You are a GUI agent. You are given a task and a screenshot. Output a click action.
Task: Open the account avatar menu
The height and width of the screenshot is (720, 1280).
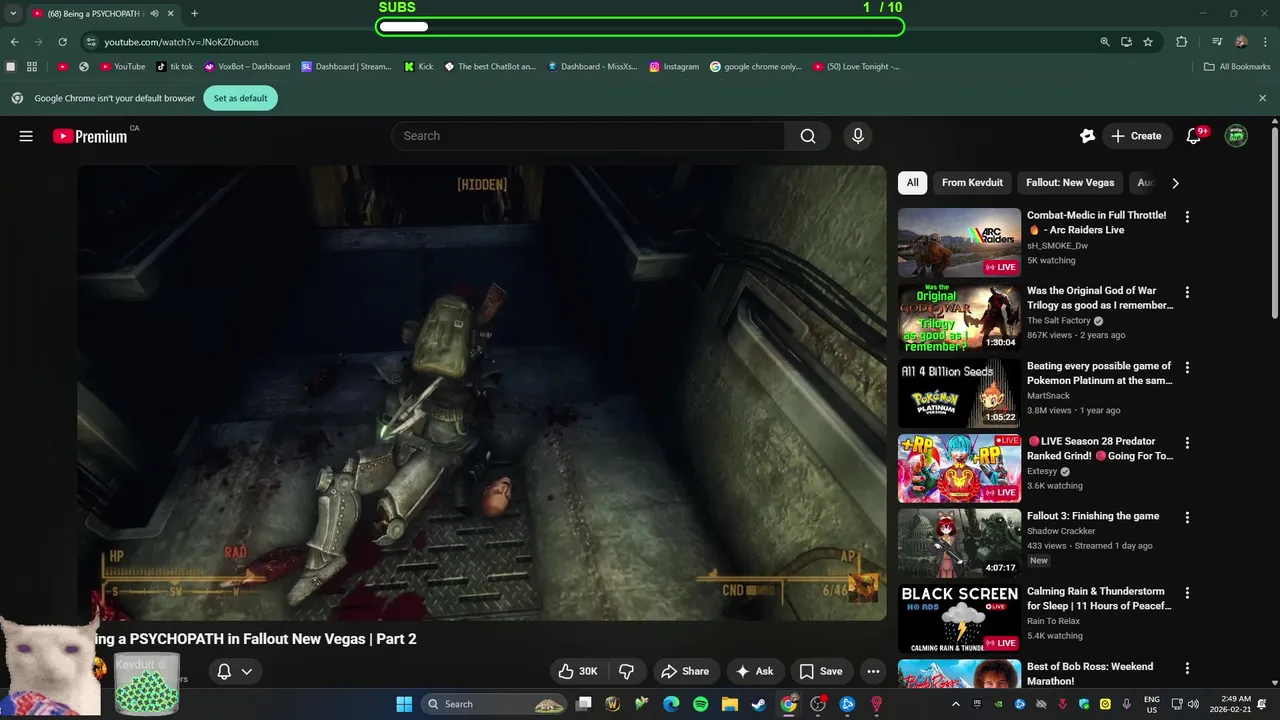(1237, 136)
